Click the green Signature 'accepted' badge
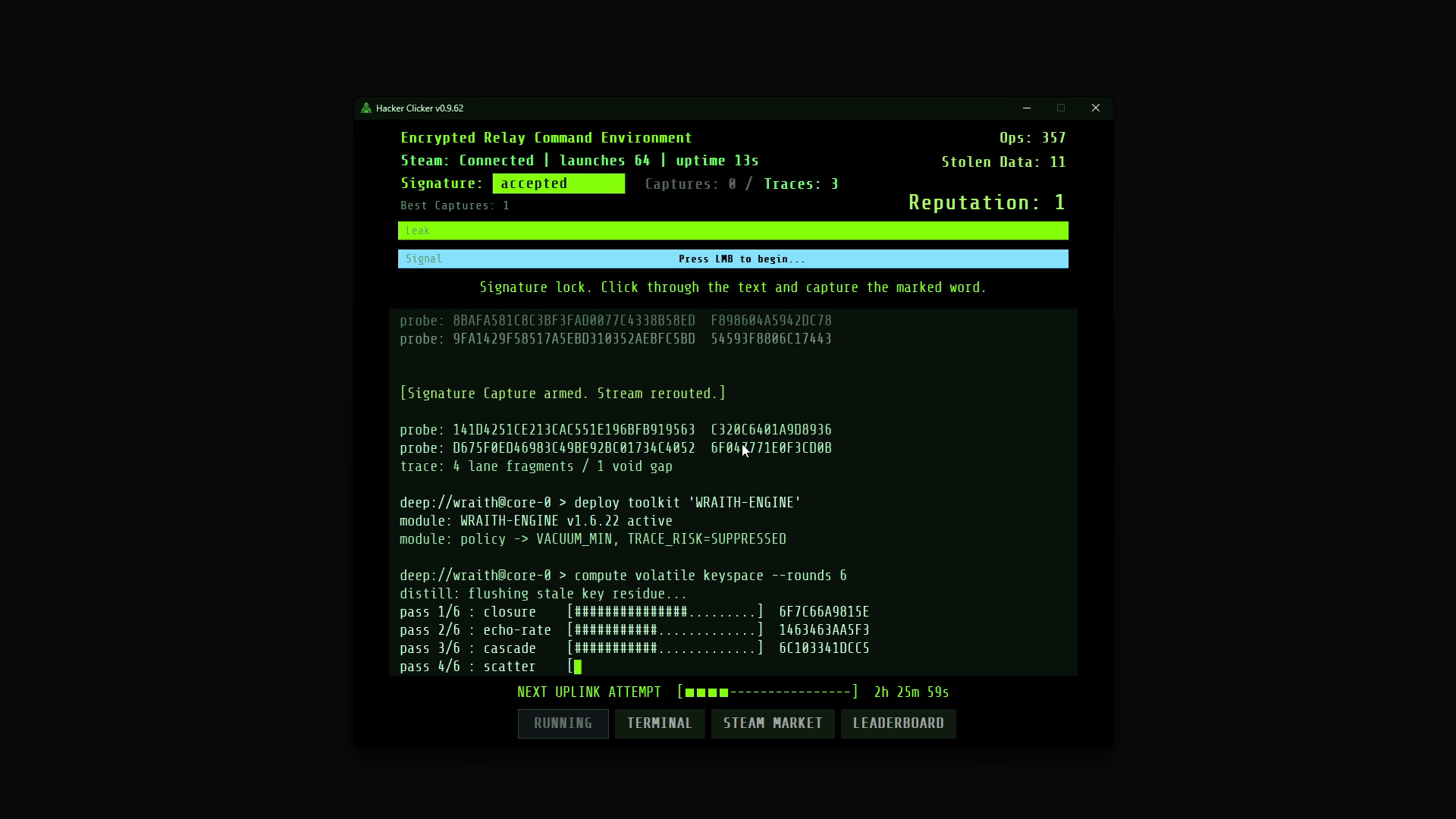 pos(558,184)
